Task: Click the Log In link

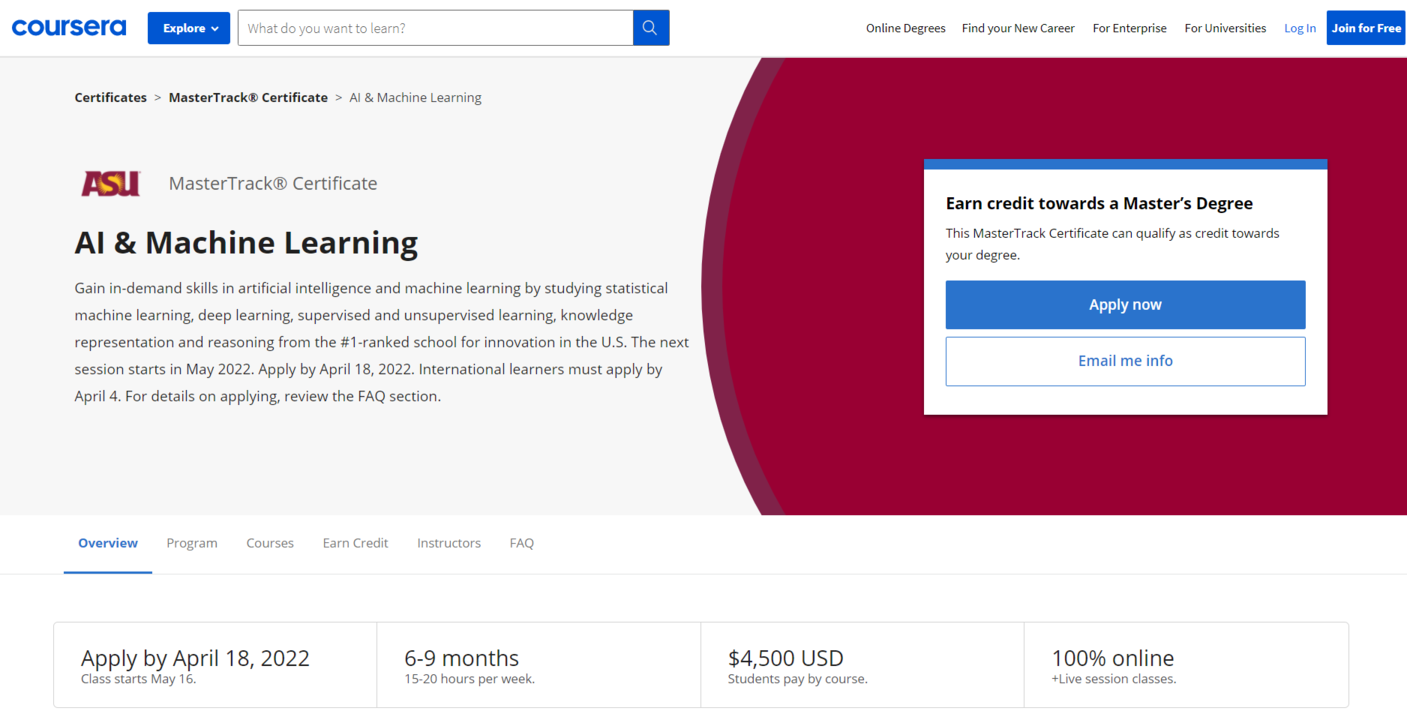Action: click(1300, 28)
